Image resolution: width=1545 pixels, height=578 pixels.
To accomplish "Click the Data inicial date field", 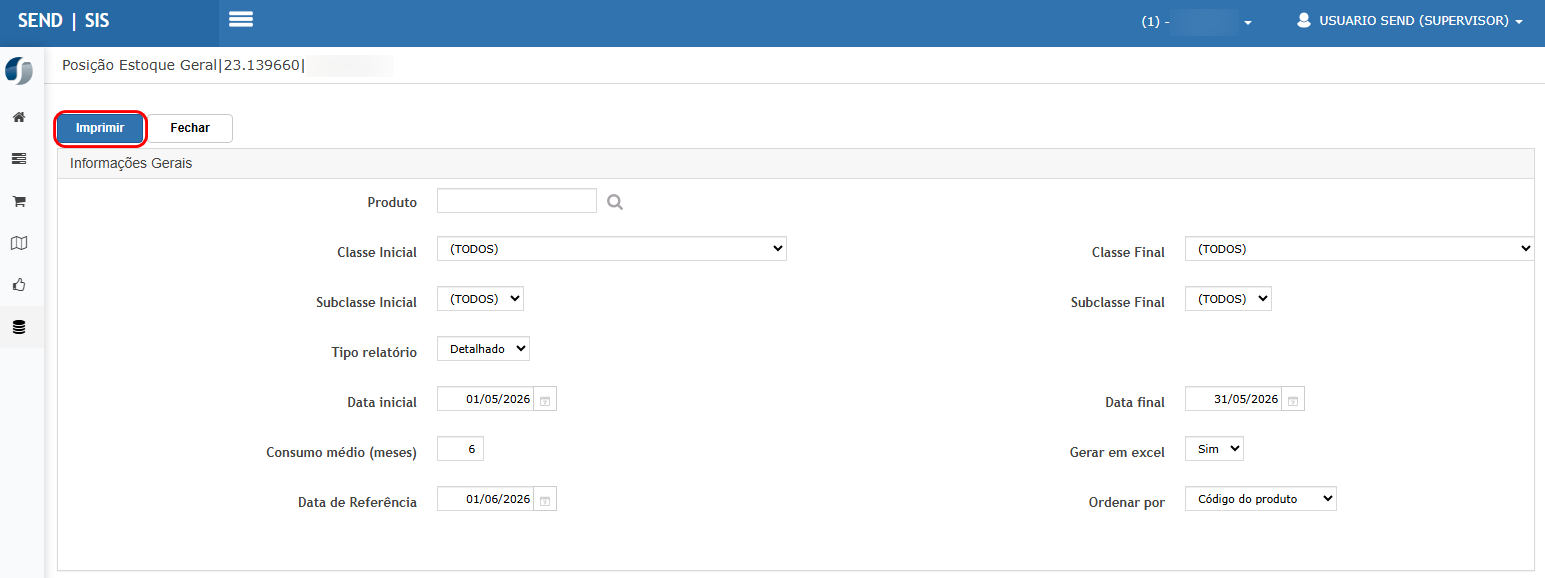I will coord(486,399).
